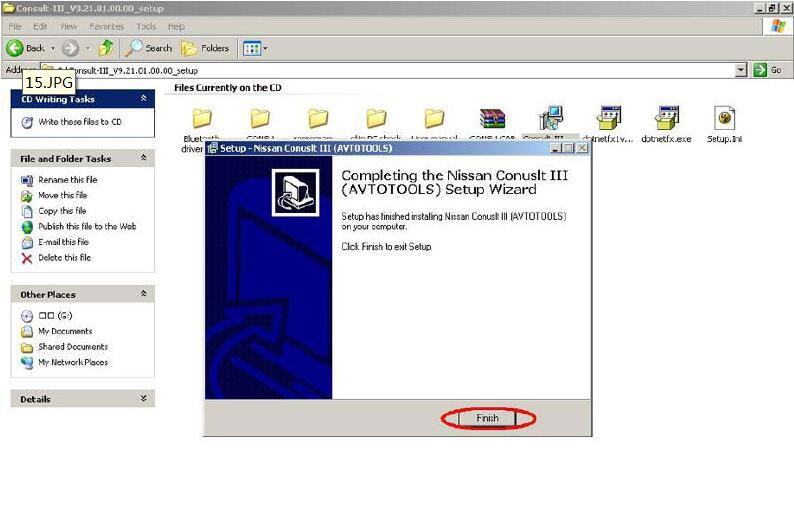Image resolution: width=794 pixels, height=530 pixels.
Task: Expand the address bar dropdown arrow
Action: [x=741, y=70]
